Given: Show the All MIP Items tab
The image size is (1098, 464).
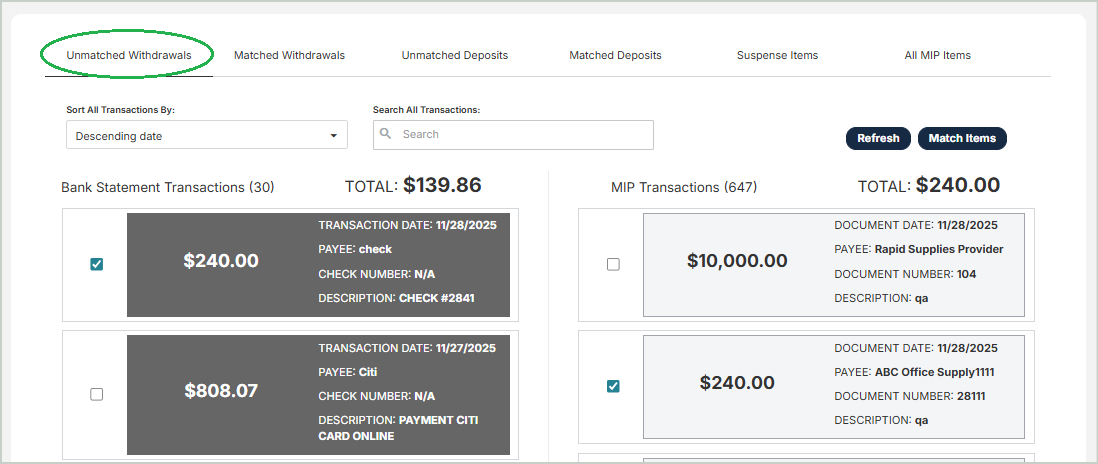Looking at the screenshot, I should pos(937,55).
